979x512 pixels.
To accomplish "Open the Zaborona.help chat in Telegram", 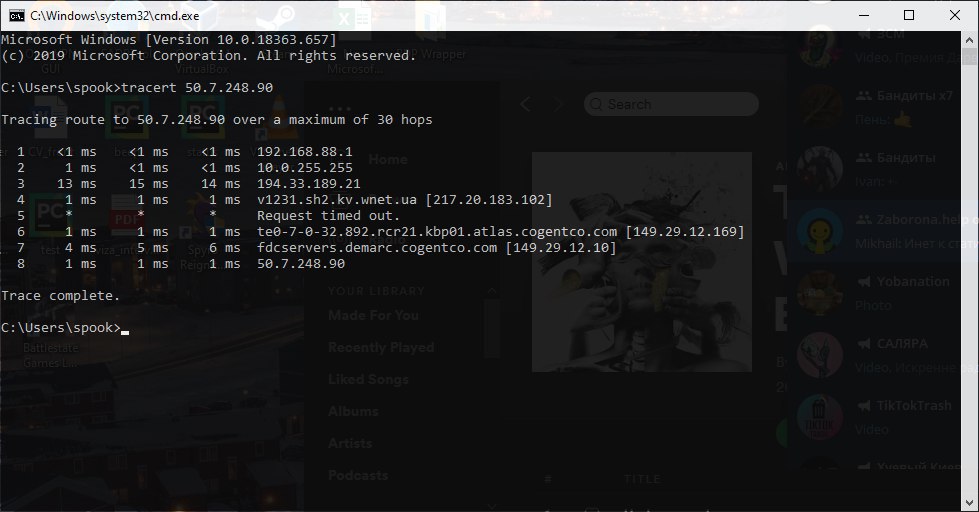I will [883, 231].
